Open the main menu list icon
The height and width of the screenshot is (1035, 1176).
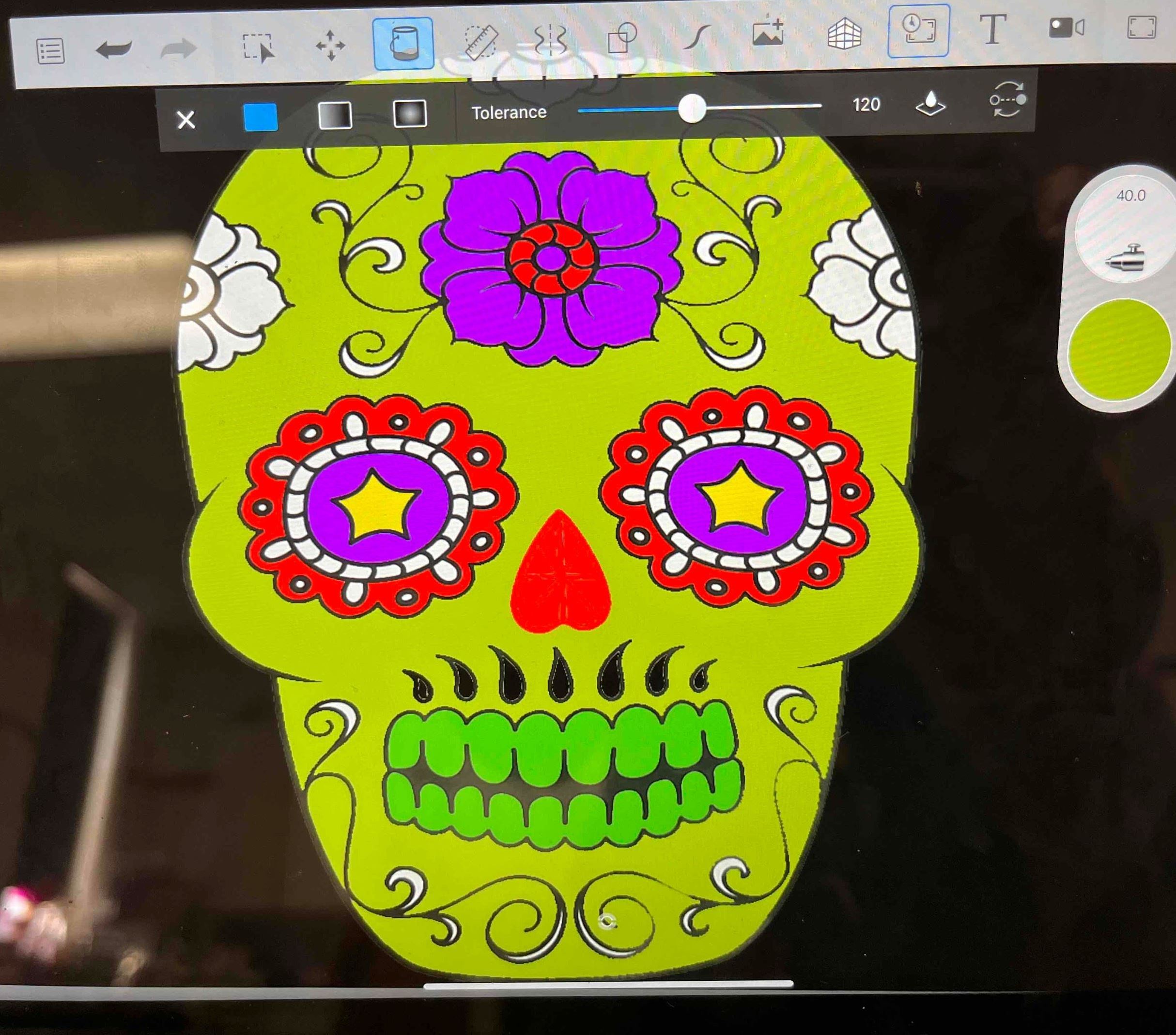tap(51, 51)
